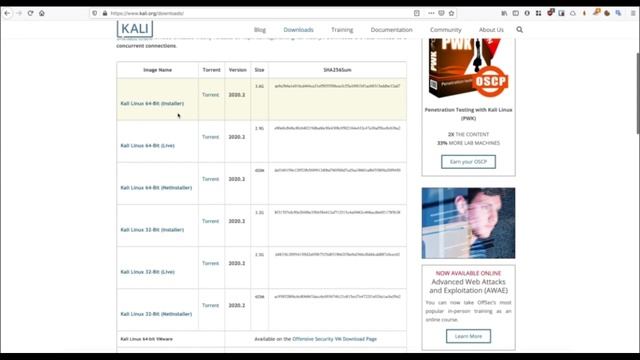Download Kali Linux 32-Bit (Installer) image

(x=152, y=229)
